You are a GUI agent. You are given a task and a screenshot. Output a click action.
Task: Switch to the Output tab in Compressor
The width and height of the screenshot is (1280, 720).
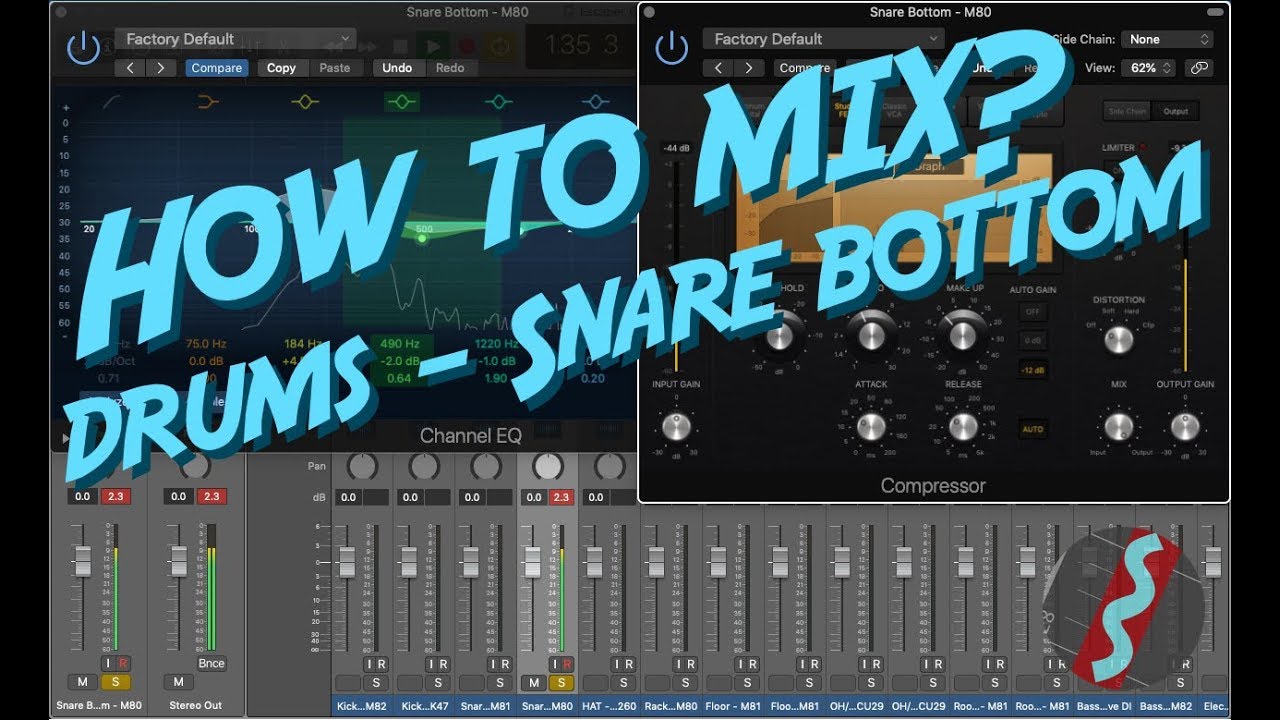click(x=1175, y=111)
